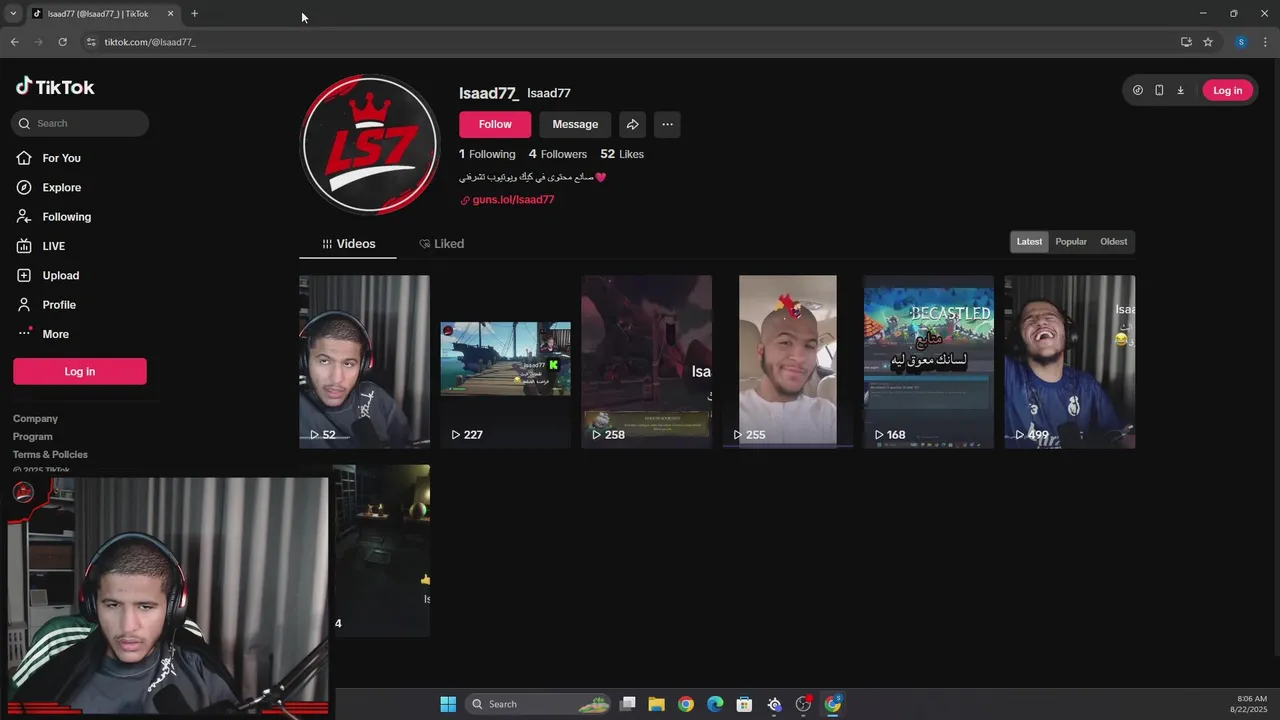
Task: Click the address bar URL
Action: point(150,42)
